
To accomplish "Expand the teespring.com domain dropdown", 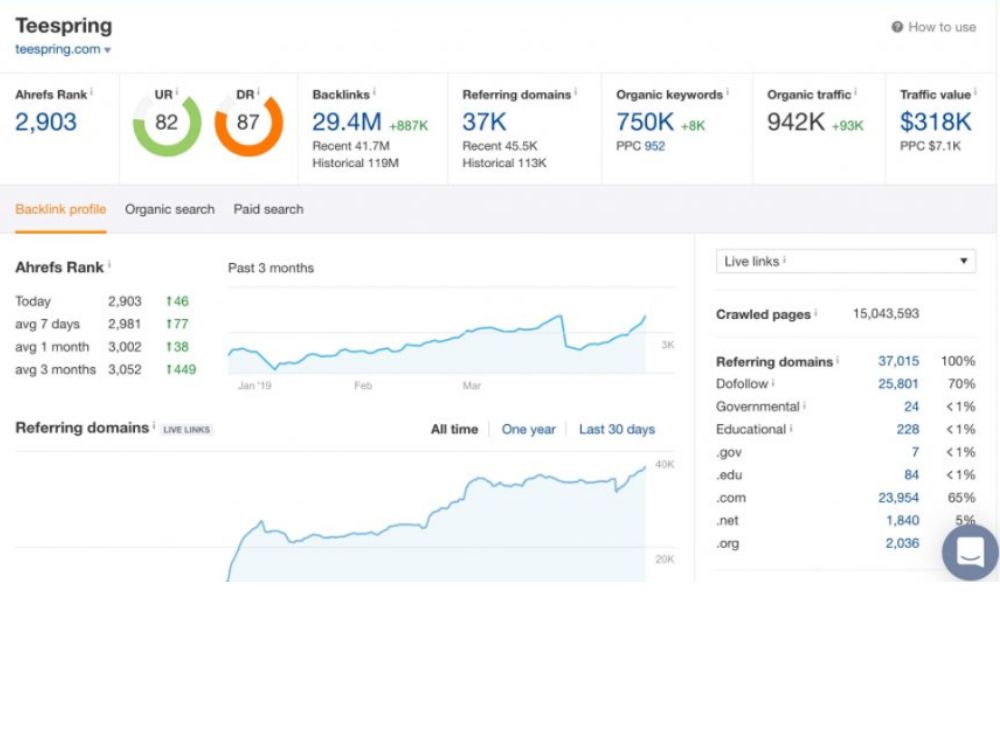I will point(63,49).
